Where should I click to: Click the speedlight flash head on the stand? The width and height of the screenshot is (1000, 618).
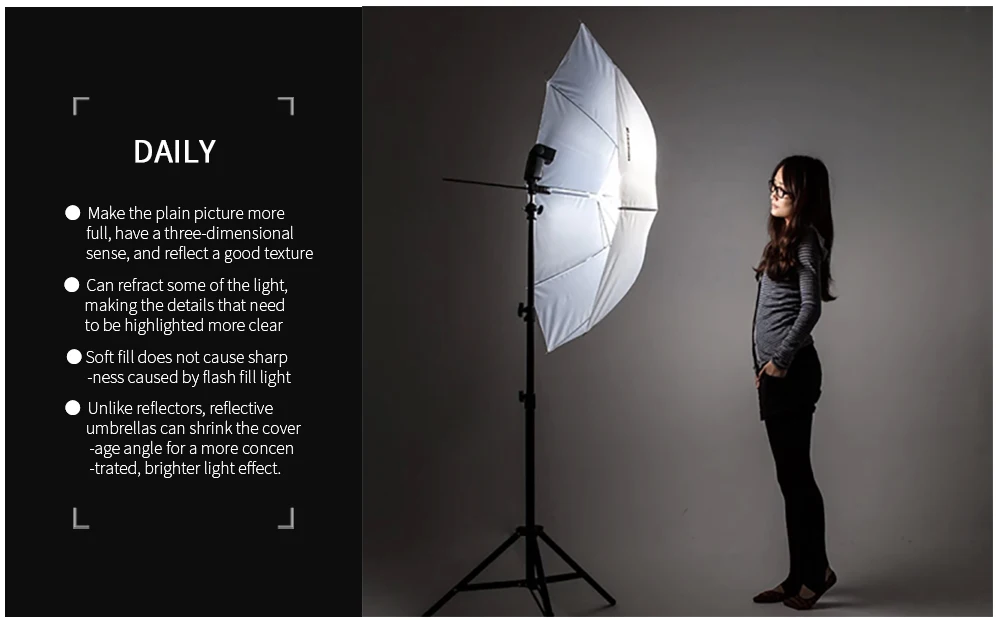[538, 162]
